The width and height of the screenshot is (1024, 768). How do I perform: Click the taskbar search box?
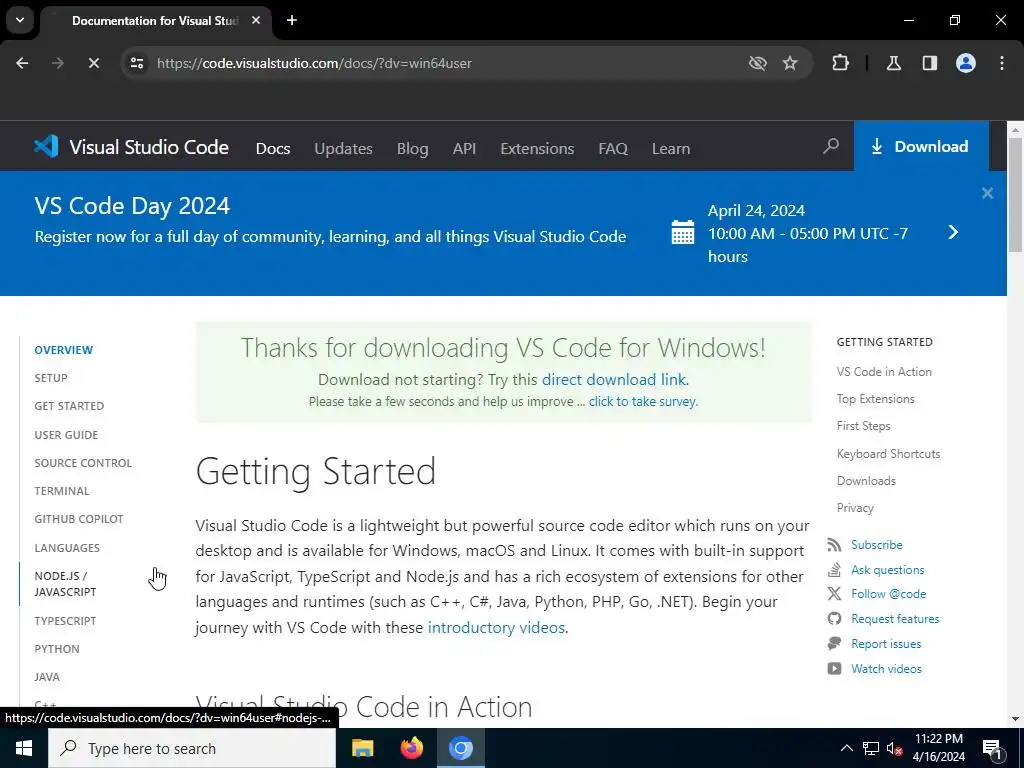(x=192, y=748)
